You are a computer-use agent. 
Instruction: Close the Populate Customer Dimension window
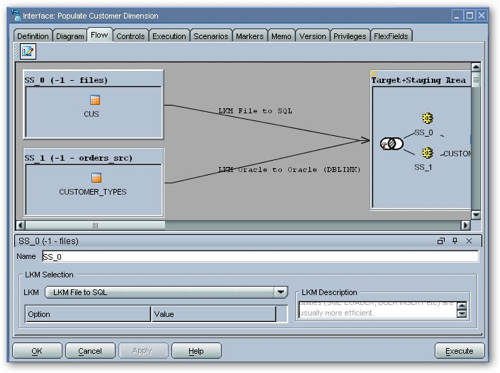[x=482, y=16]
